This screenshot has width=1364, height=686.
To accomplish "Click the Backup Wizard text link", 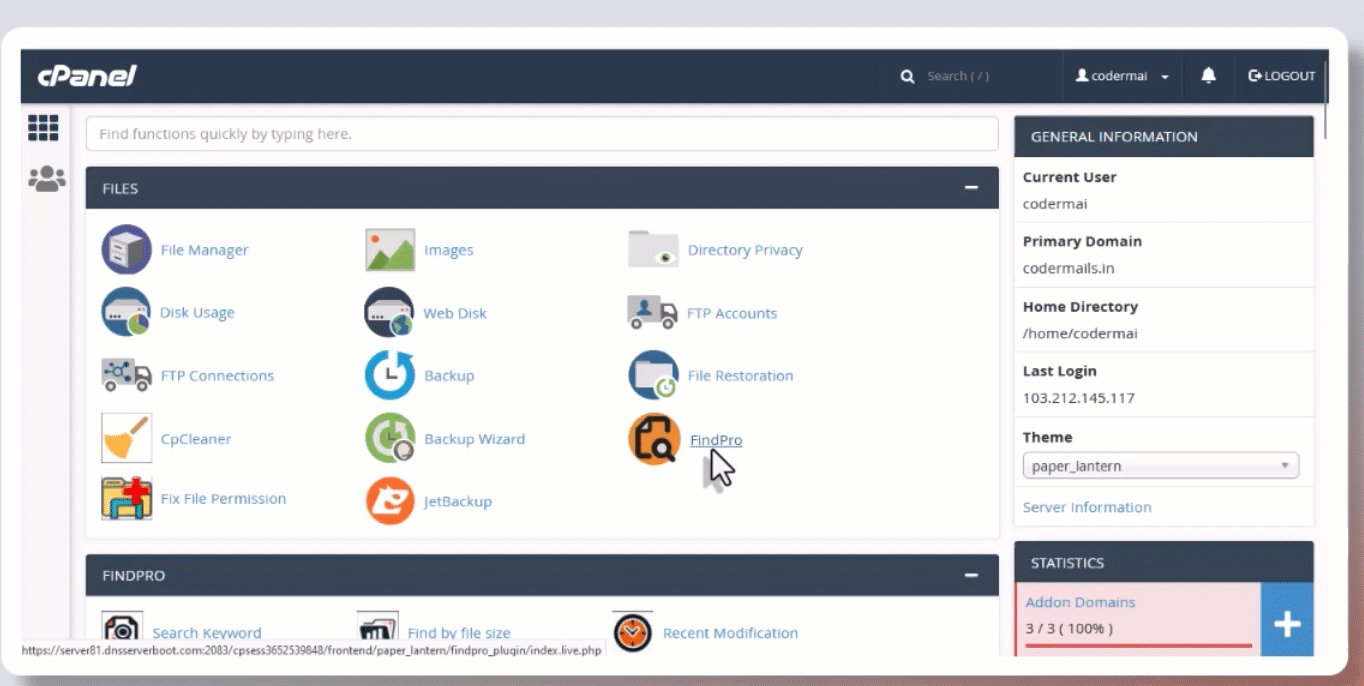I will (x=474, y=438).
